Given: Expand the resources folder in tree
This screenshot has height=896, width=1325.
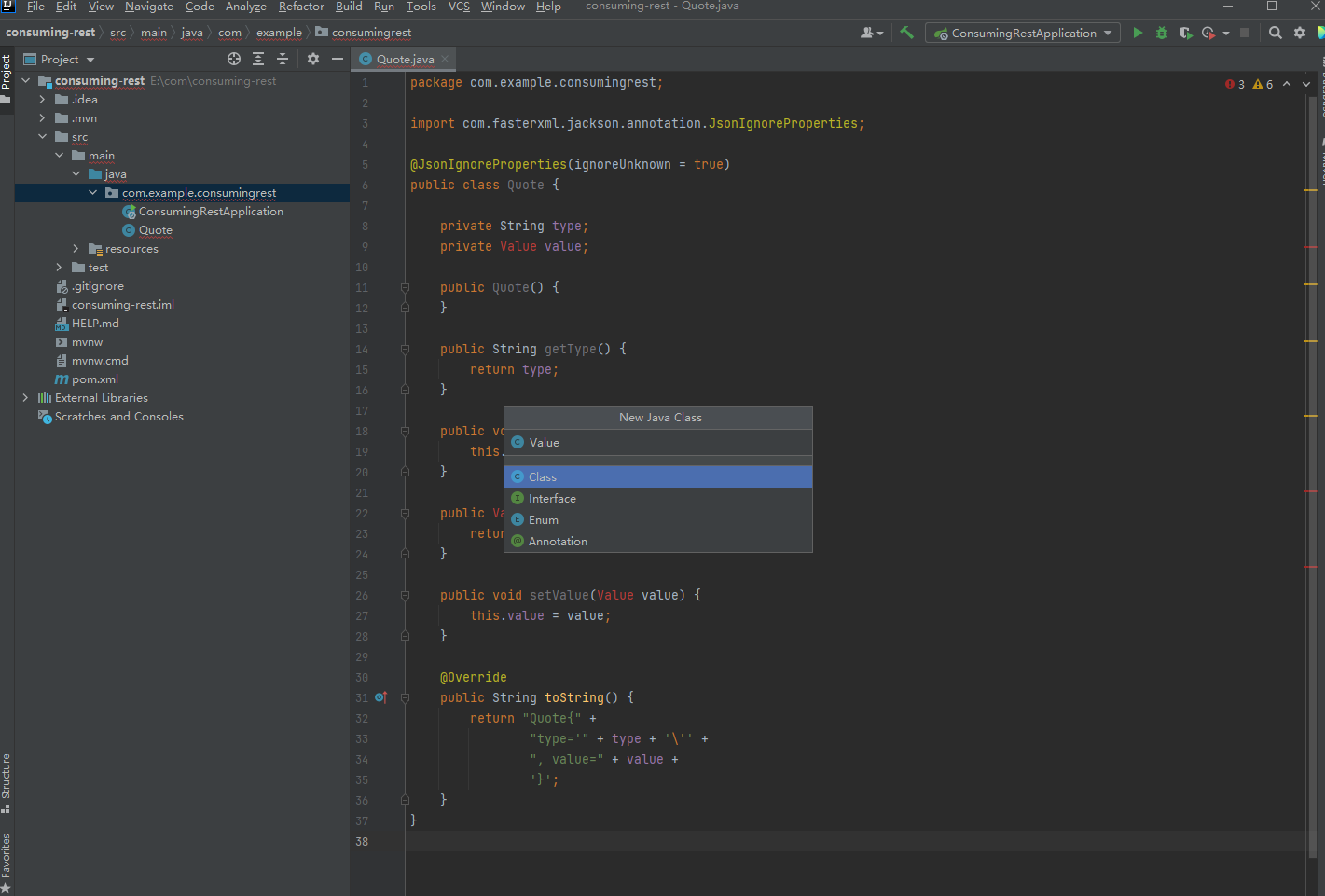Looking at the screenshot, I should click(x=76, y=249).
